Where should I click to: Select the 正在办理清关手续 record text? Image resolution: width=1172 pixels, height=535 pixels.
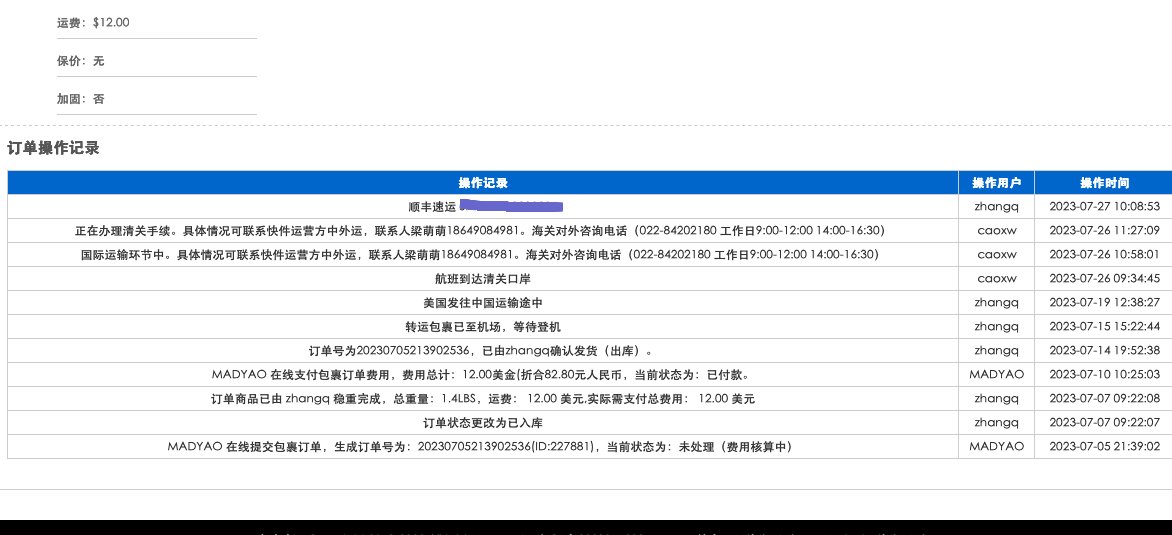(479, 231)
